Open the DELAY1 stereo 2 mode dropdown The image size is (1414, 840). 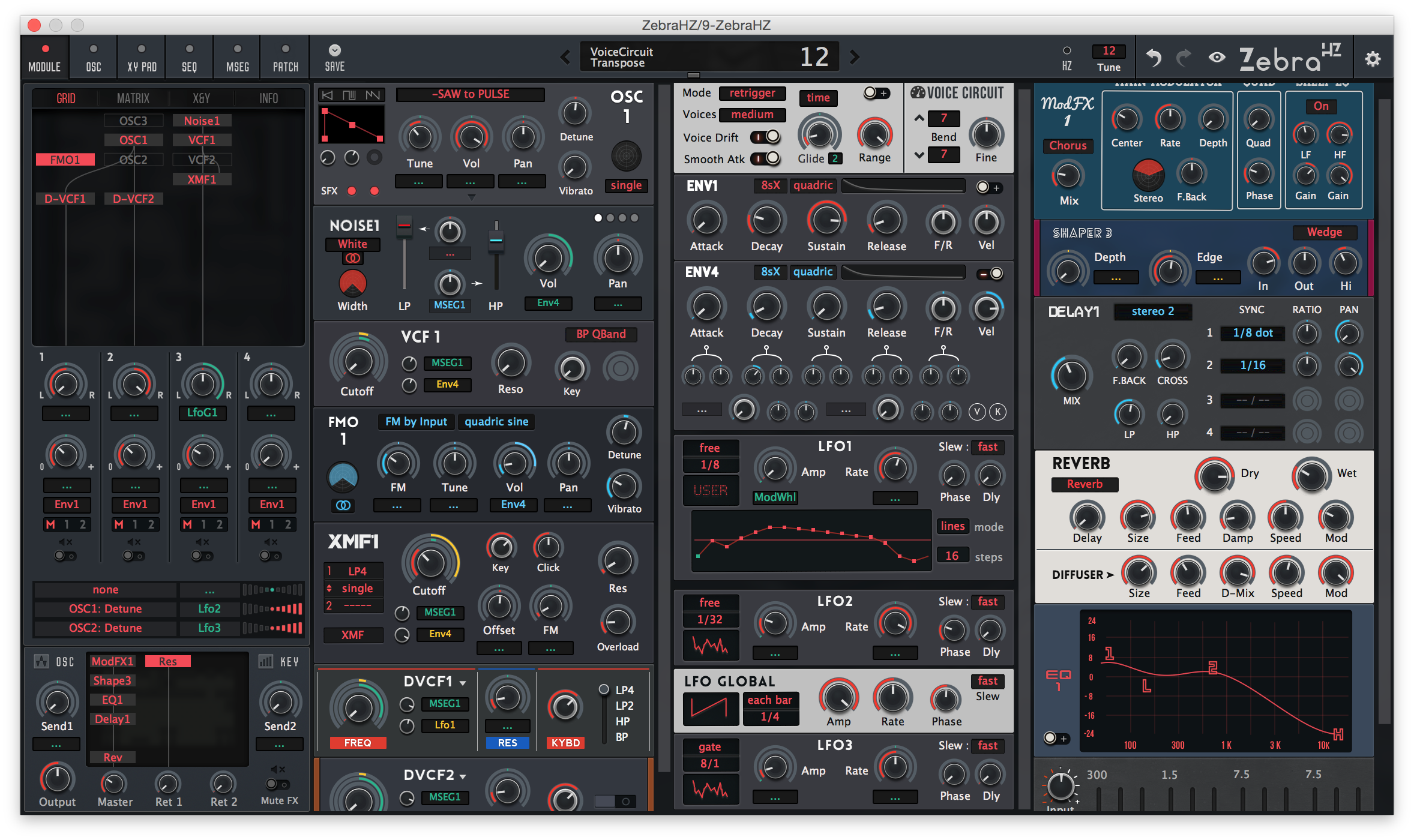pyautogui.click(x=1152, y=311)
